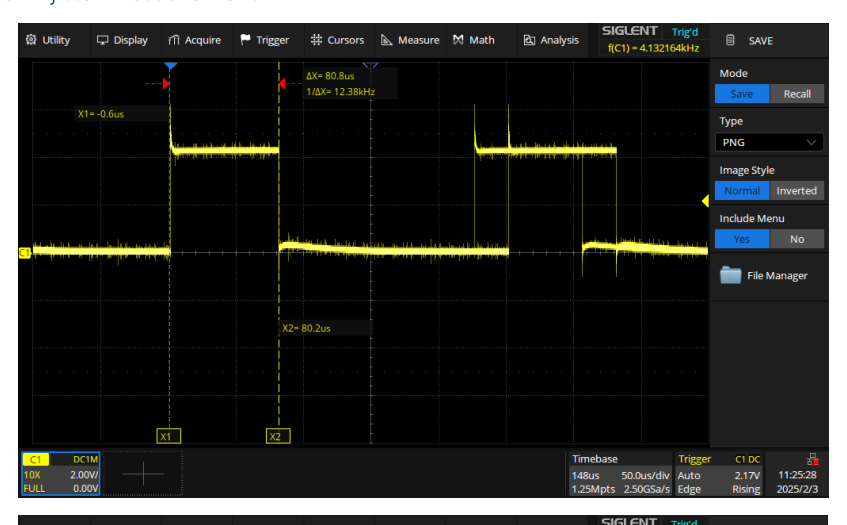Click the hollow delay marker at top center
The height and width of the screenshot is (525, 847).
(371, 66)
